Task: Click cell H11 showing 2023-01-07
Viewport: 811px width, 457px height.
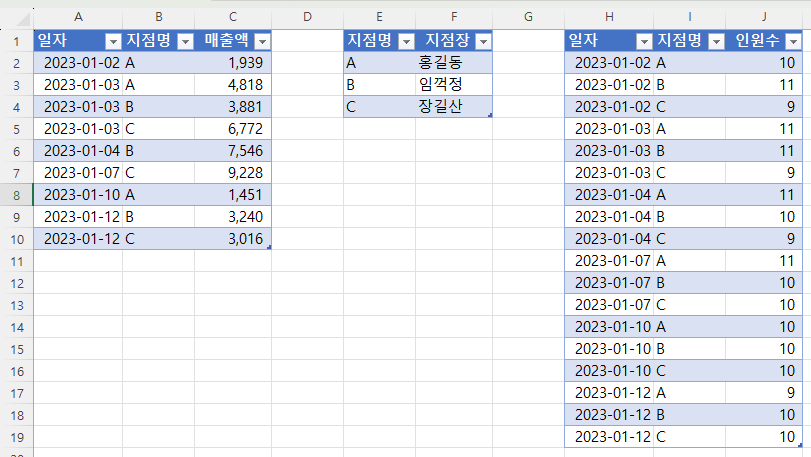Action: pos(609,261)
